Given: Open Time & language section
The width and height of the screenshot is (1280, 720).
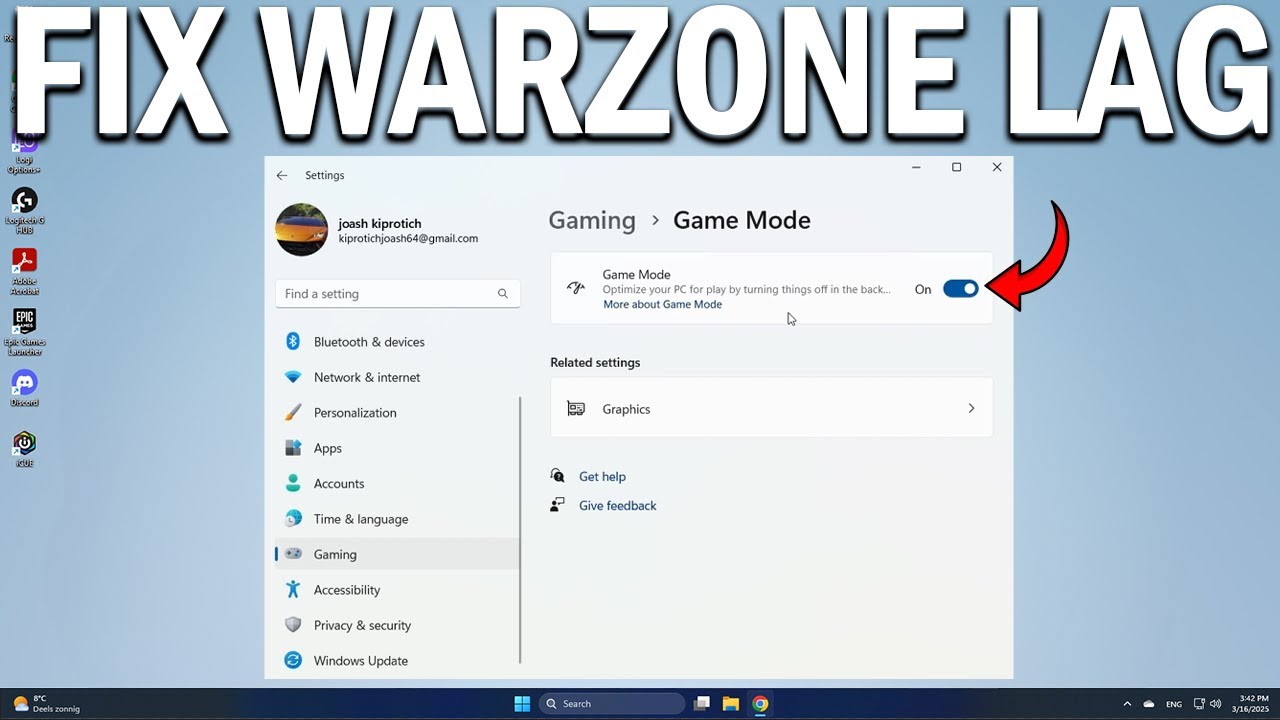Looking at the screenshot, I should tap(397, 519).
